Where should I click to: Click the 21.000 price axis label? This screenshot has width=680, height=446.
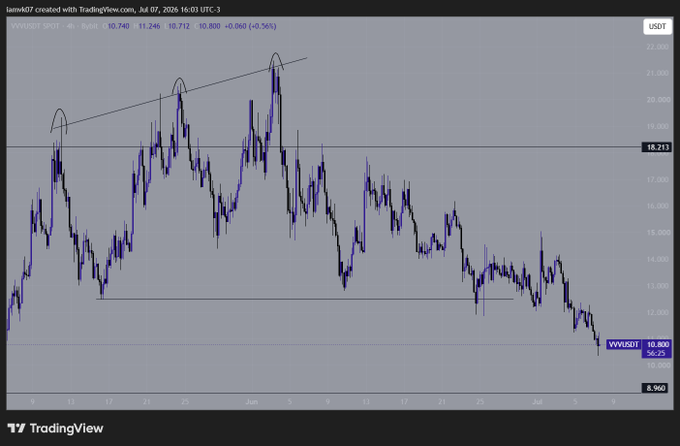(657, 73)
